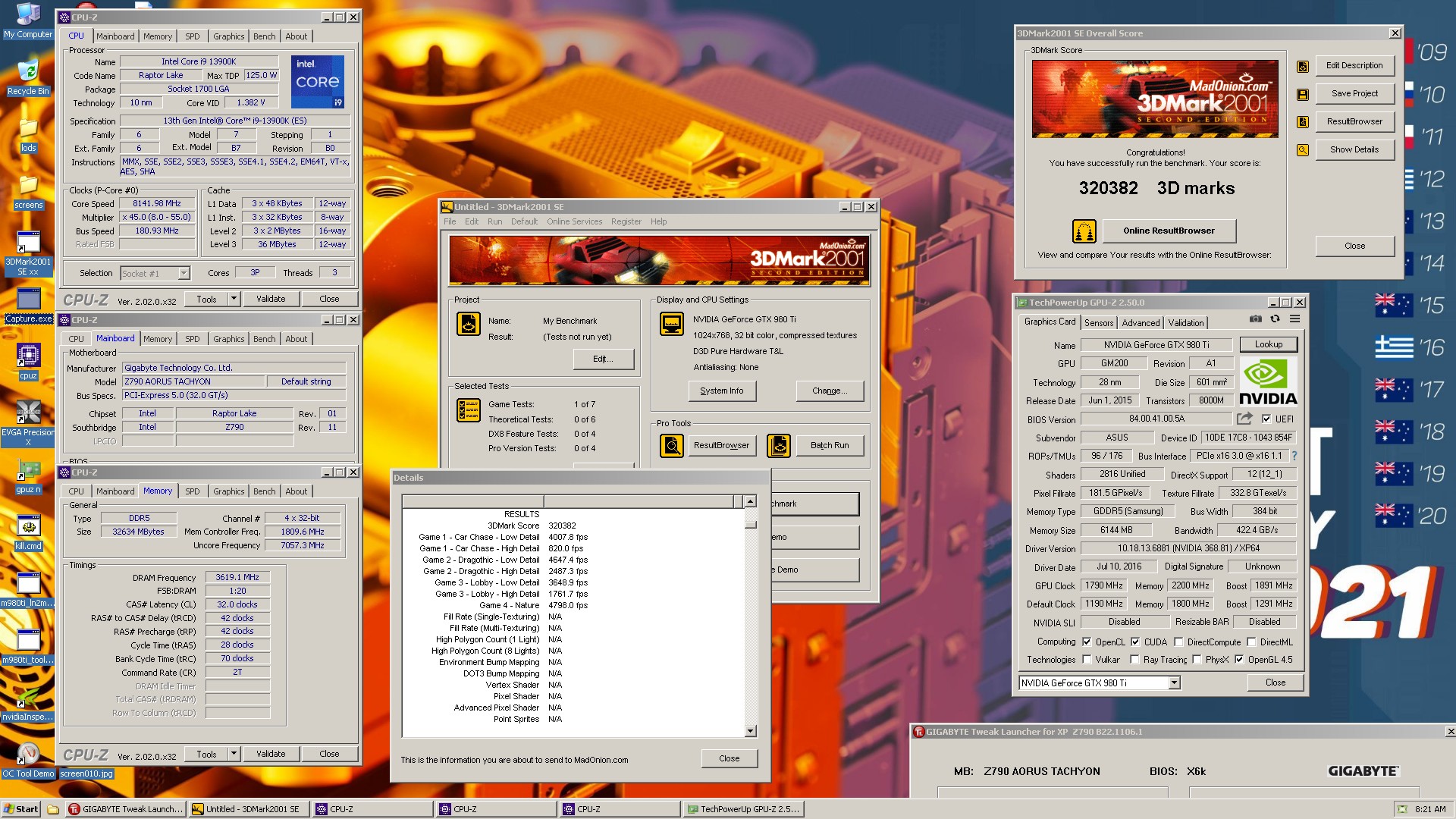Open nvidiaInspector desktop icon
The width and height of the screenshot is (1456, 819).
pyautogui.click(x=28, y=704)
